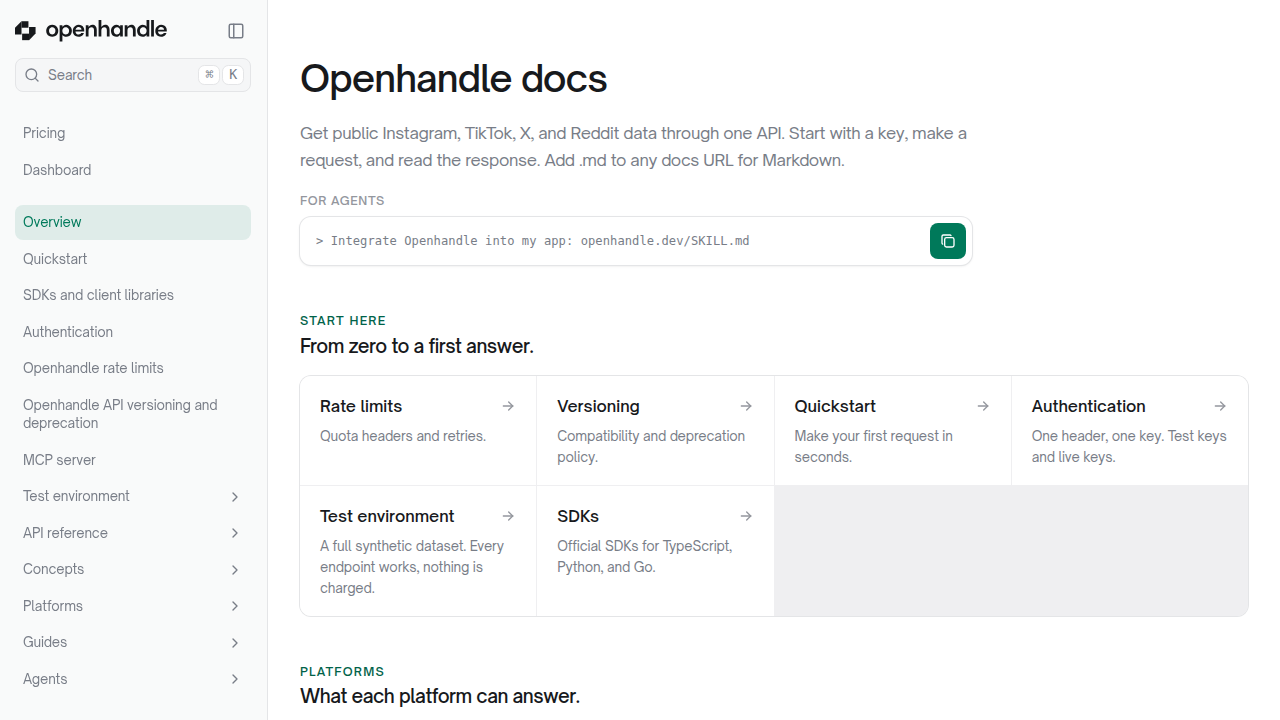
Task: Click the Openhandle docs heading
Action: pos(453,78)
